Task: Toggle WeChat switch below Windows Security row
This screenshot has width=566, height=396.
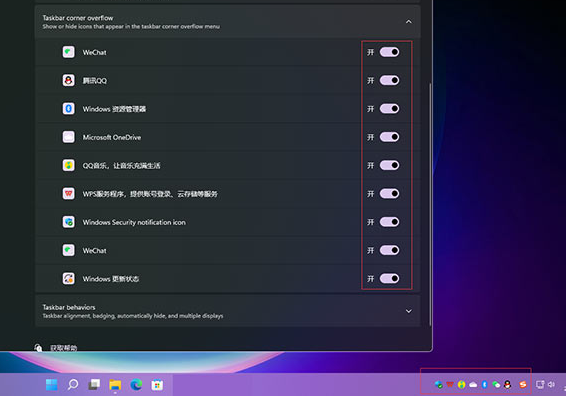Action: pos(389,250)
